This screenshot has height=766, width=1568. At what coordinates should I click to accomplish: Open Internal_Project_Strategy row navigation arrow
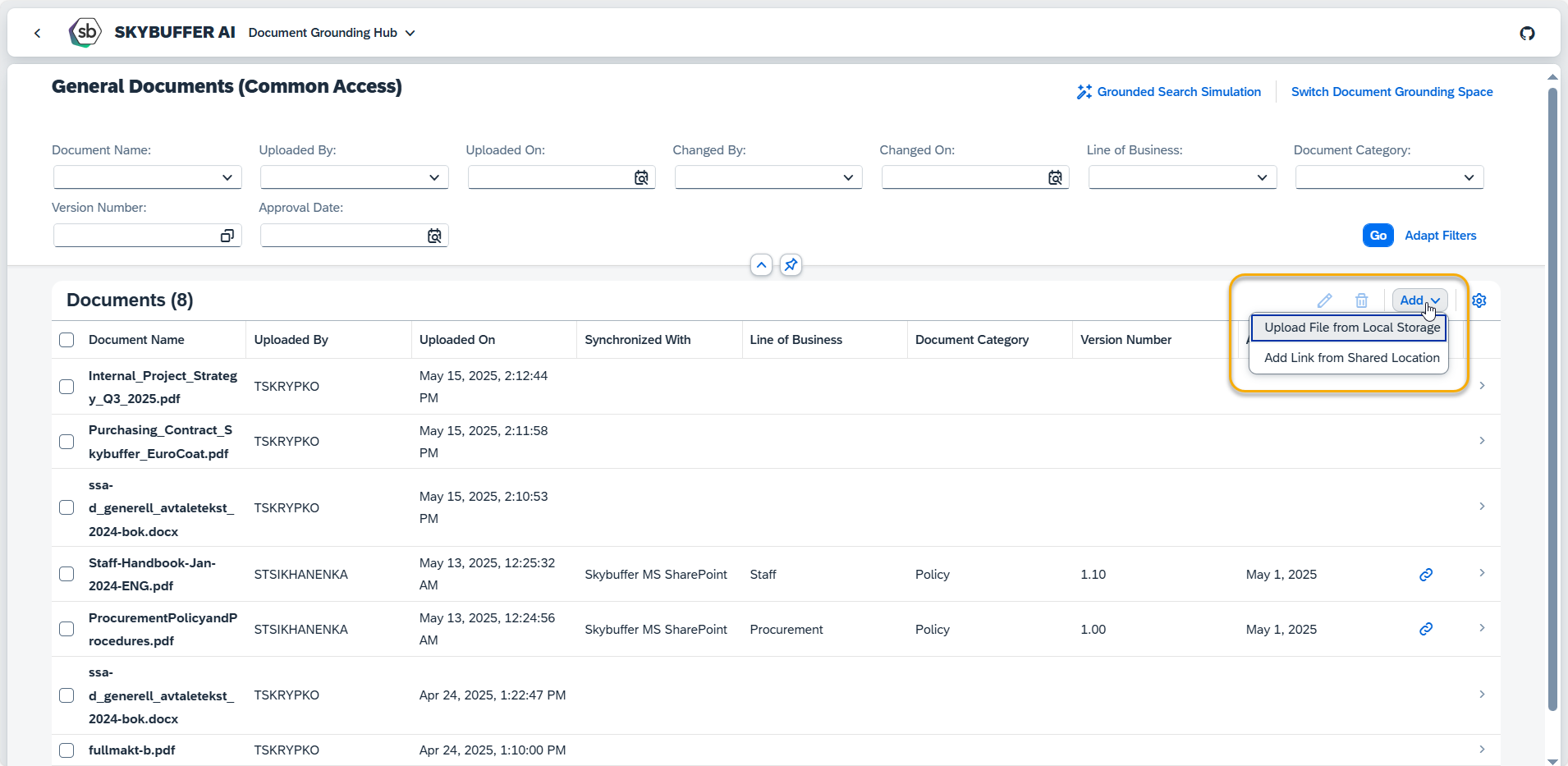(1482, 386)
